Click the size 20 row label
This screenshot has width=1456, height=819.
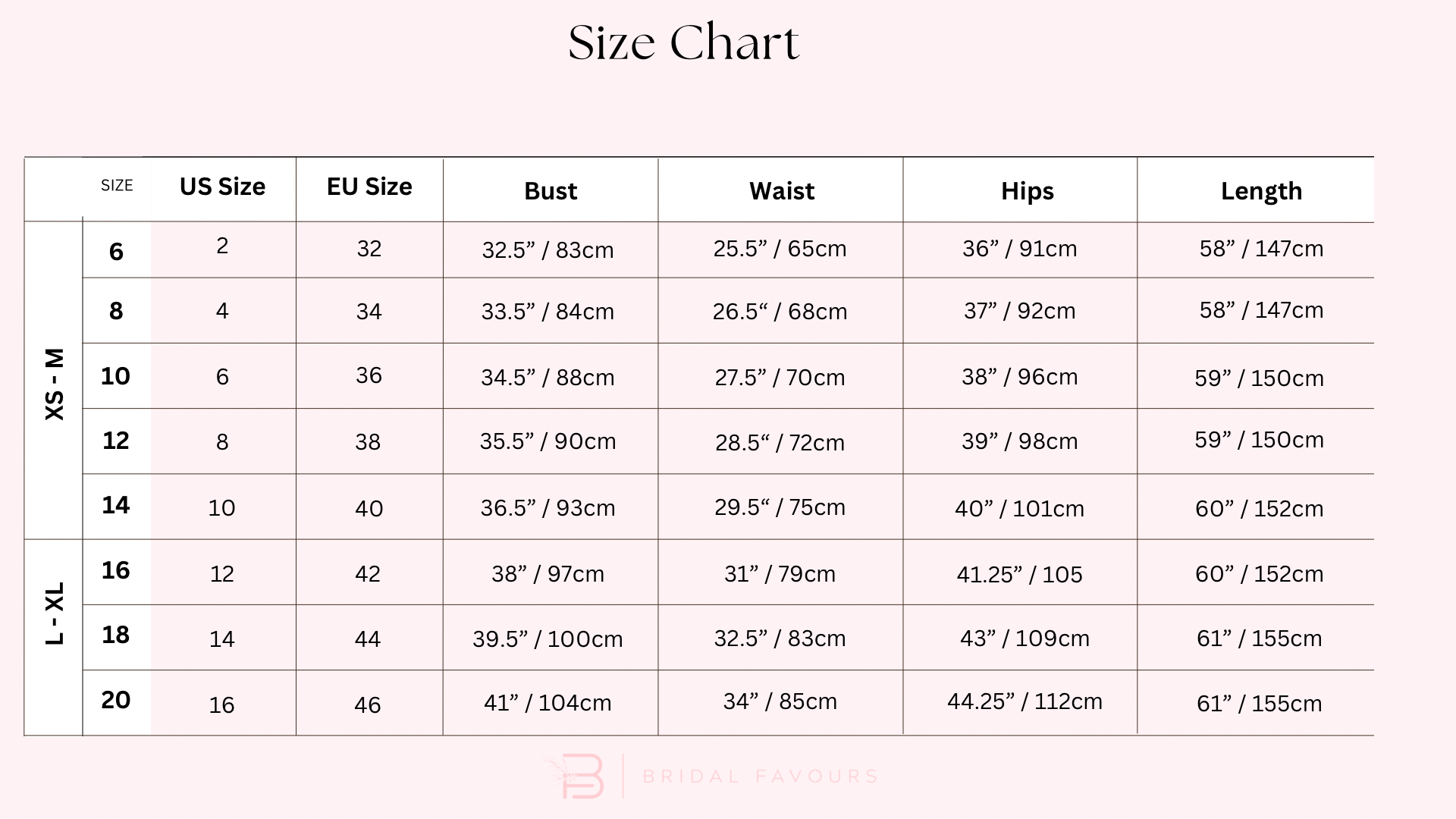[116, 699]
